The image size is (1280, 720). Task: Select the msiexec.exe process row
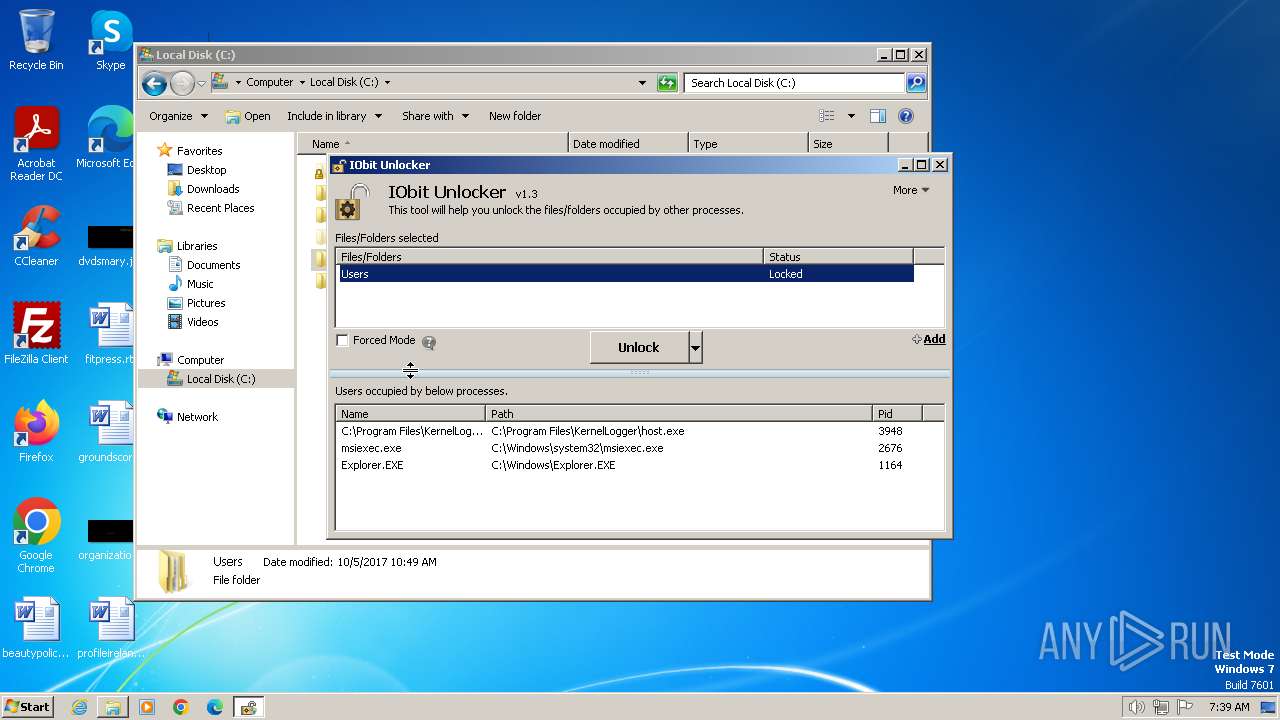pyautogui.click(x=640, y=448)
